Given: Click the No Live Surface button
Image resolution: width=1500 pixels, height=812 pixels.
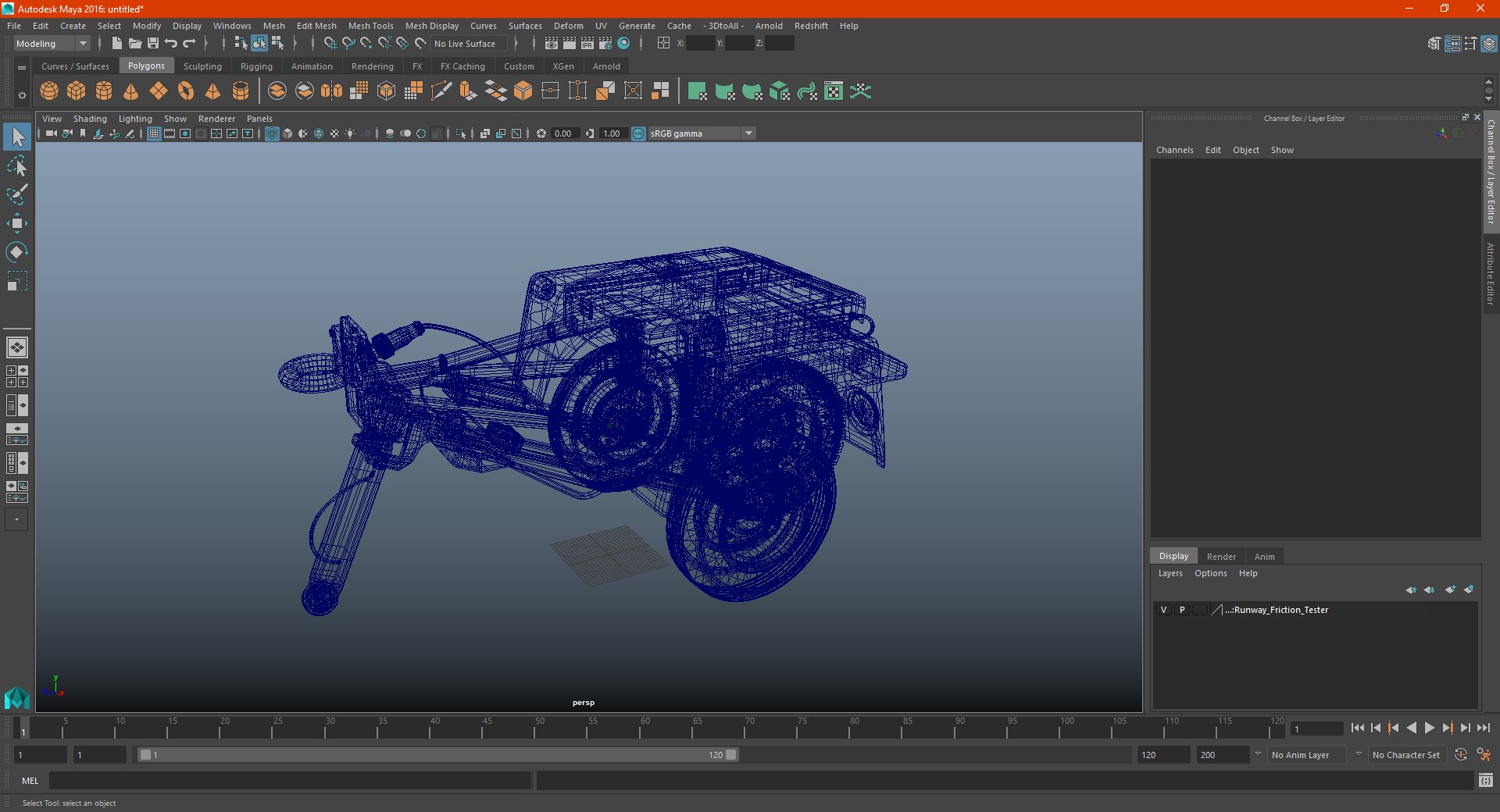Looking at the screenshot, I should point(465,44).
